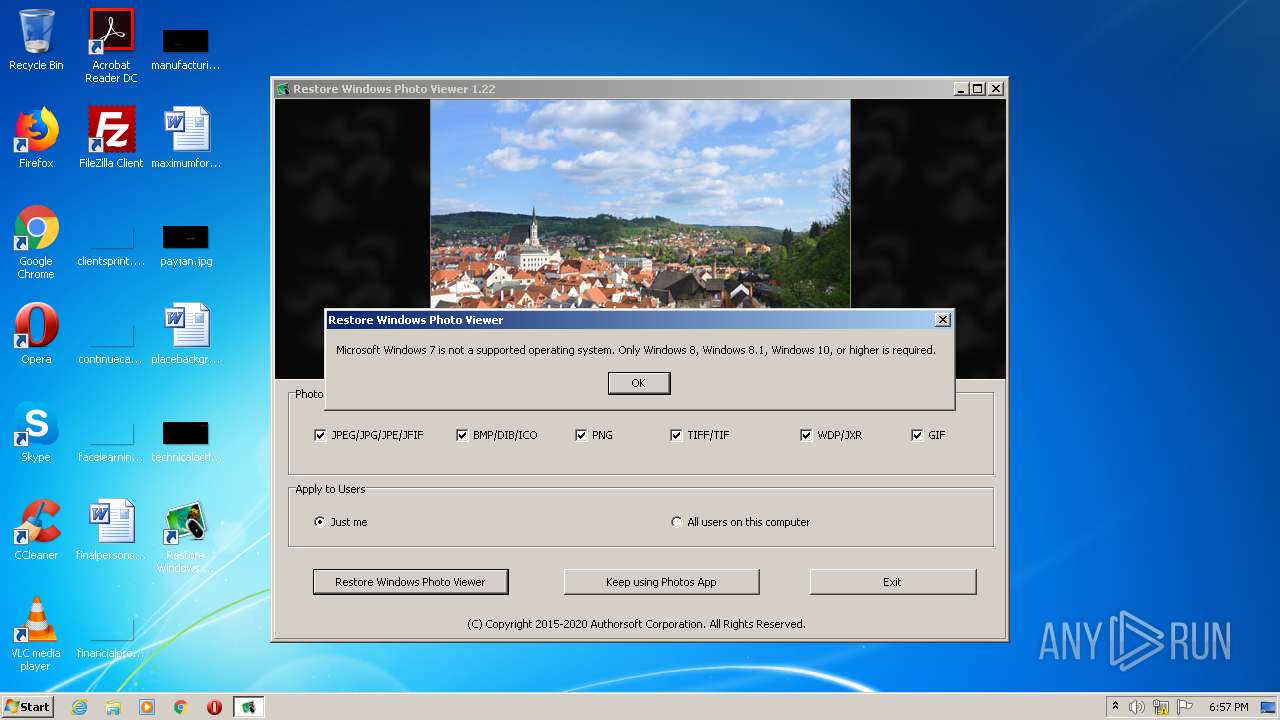Select the facelearnin... desktop file
This screenshot has height=720, width=1280.
(x=111, y=440)
